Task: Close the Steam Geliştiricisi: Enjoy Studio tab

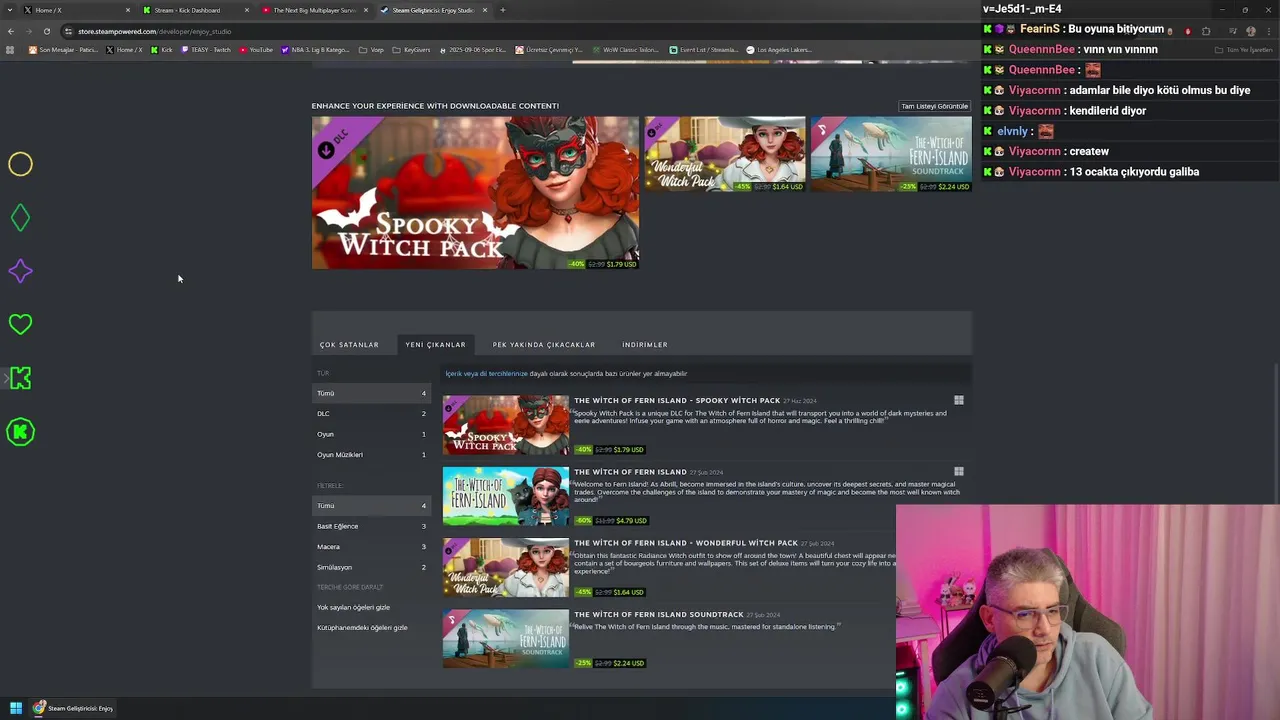Action: click(x=485, y=10)
